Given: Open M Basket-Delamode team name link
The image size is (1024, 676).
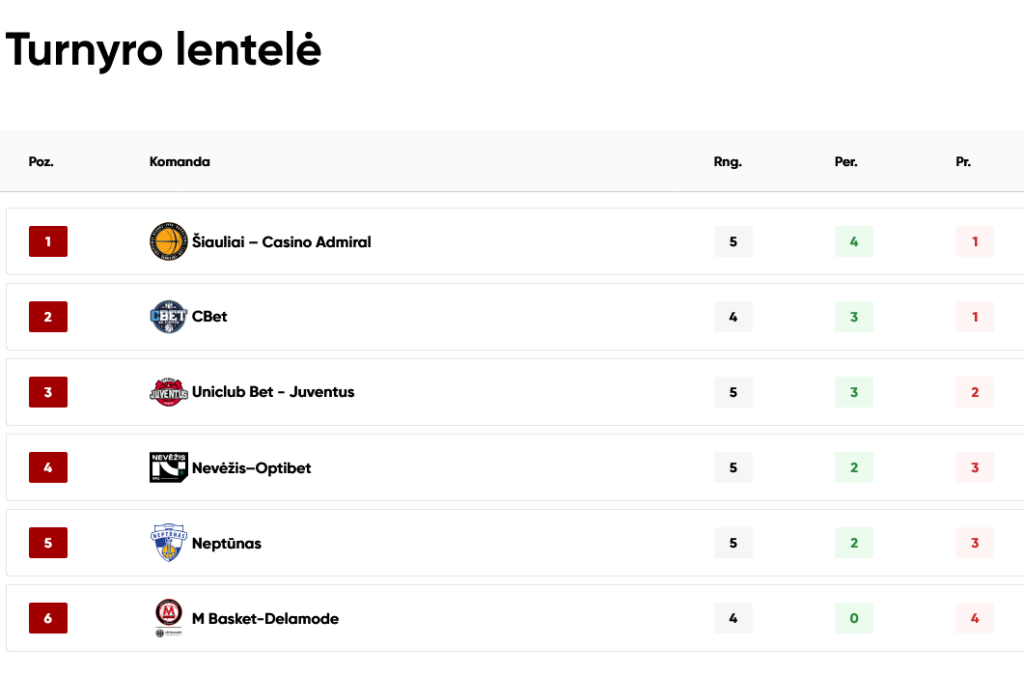Looking at the screenshot, I should tap(265, 619).
